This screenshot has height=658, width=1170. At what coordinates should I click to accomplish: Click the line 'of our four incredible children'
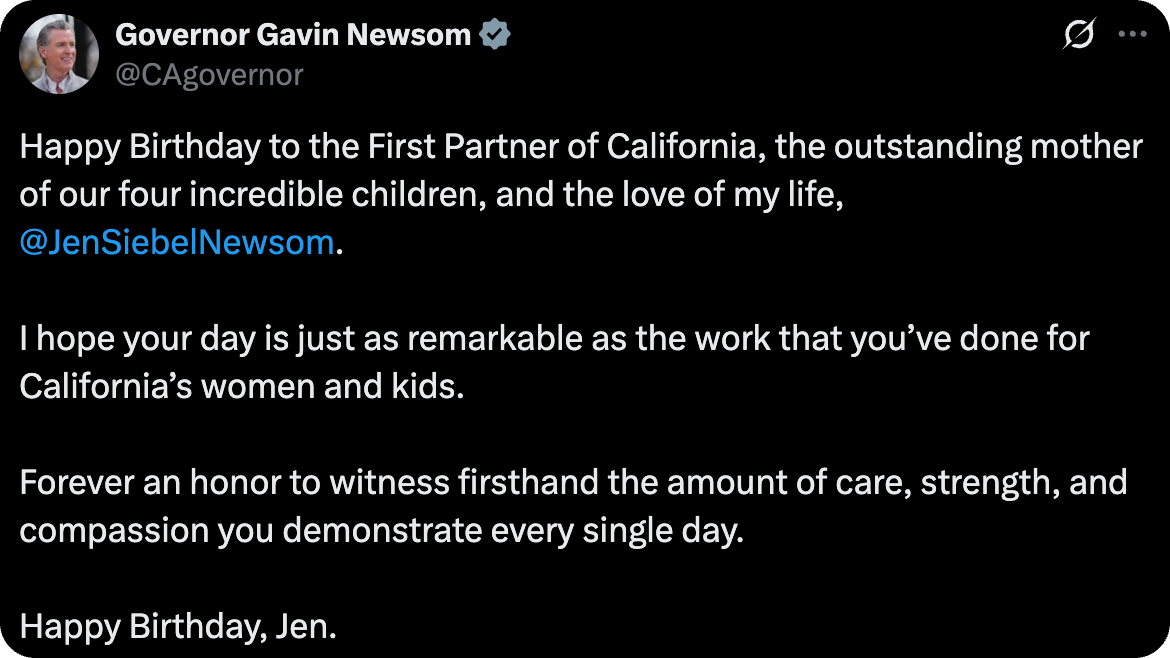[431, 195]
